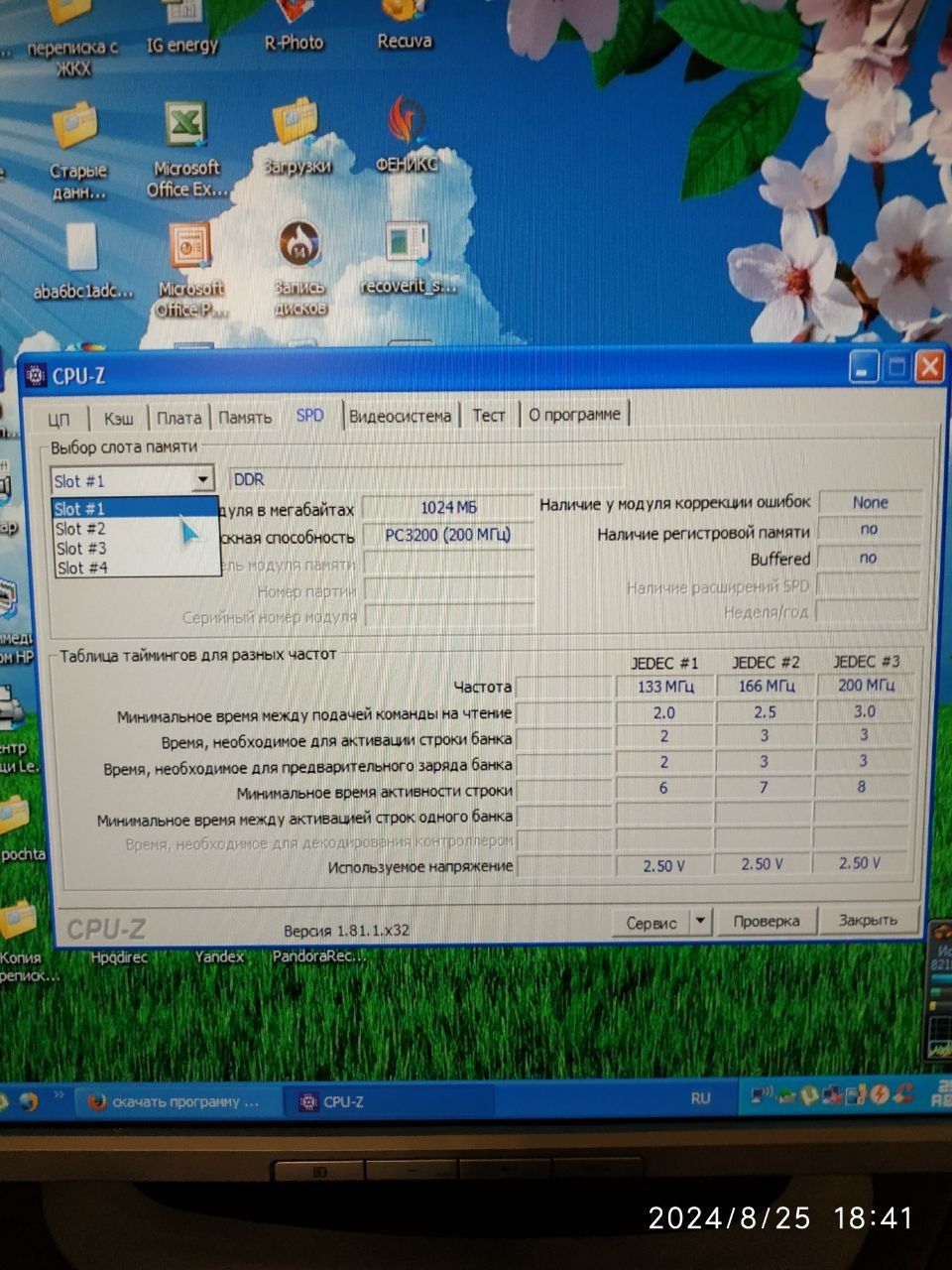Switch to the ЦП tab
The image size is (952, 1270).
click(59, 419)
